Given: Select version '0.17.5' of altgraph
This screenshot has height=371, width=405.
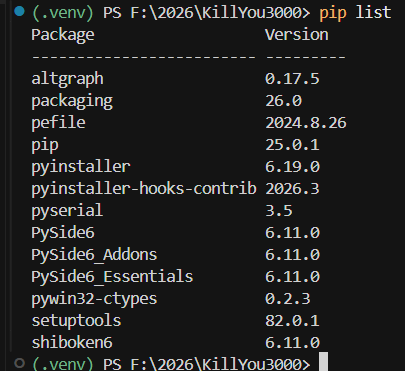Looking at the screenshot, I should pos(292,79).
